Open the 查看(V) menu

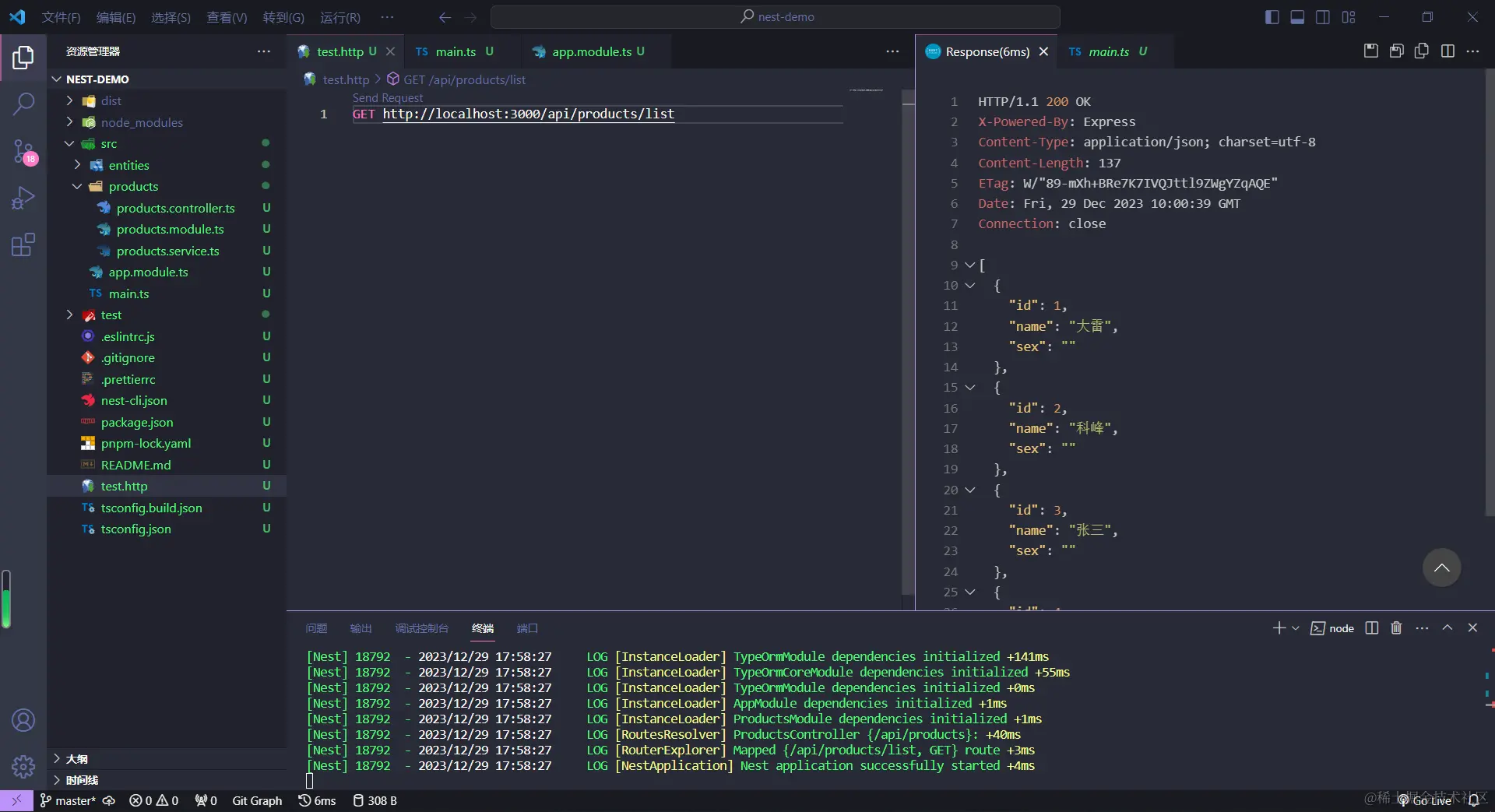[226, 17]
